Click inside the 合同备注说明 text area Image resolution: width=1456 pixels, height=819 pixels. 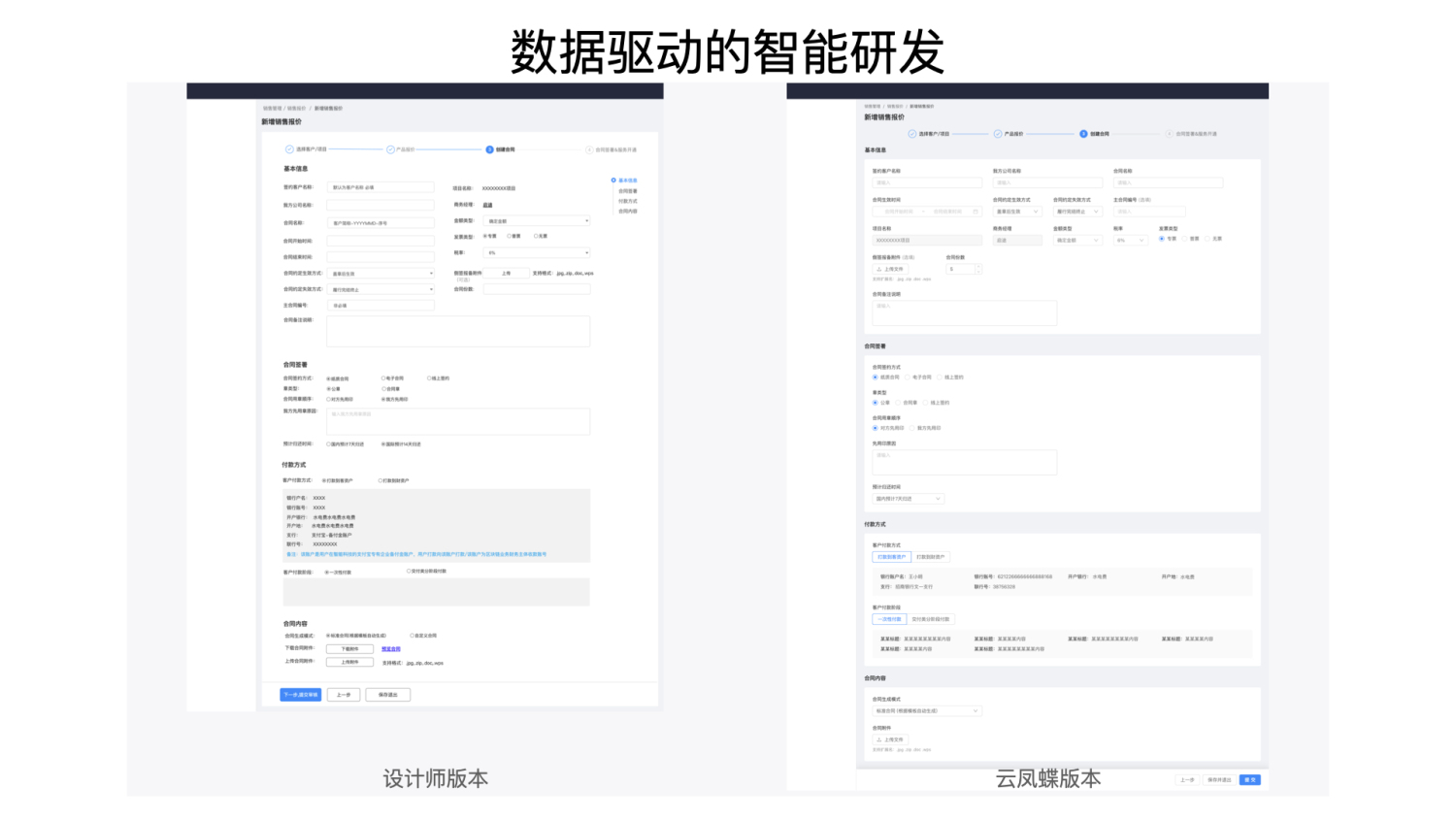click(965, 312)
